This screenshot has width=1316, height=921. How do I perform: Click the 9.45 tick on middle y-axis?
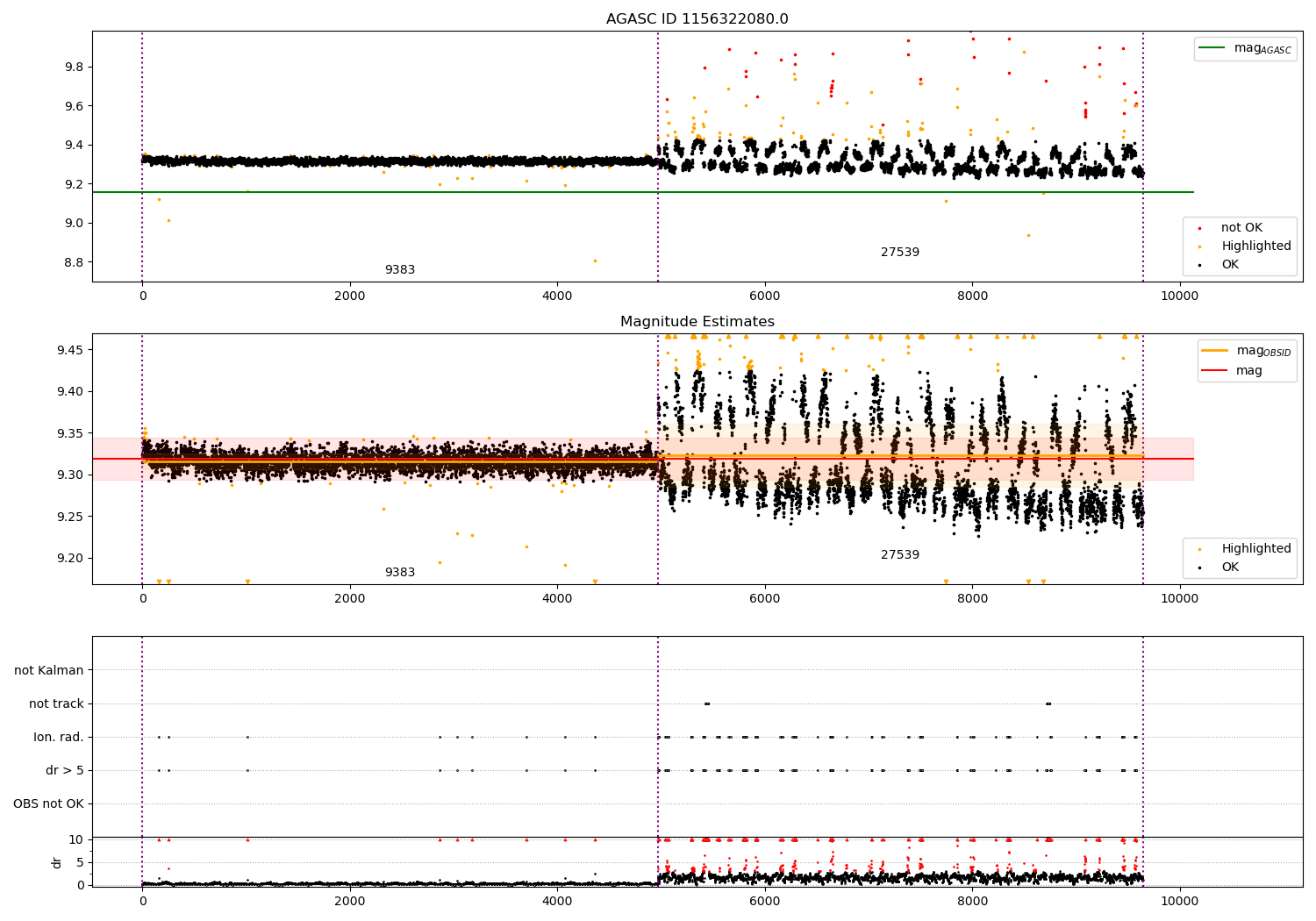[x=71, y=351]
